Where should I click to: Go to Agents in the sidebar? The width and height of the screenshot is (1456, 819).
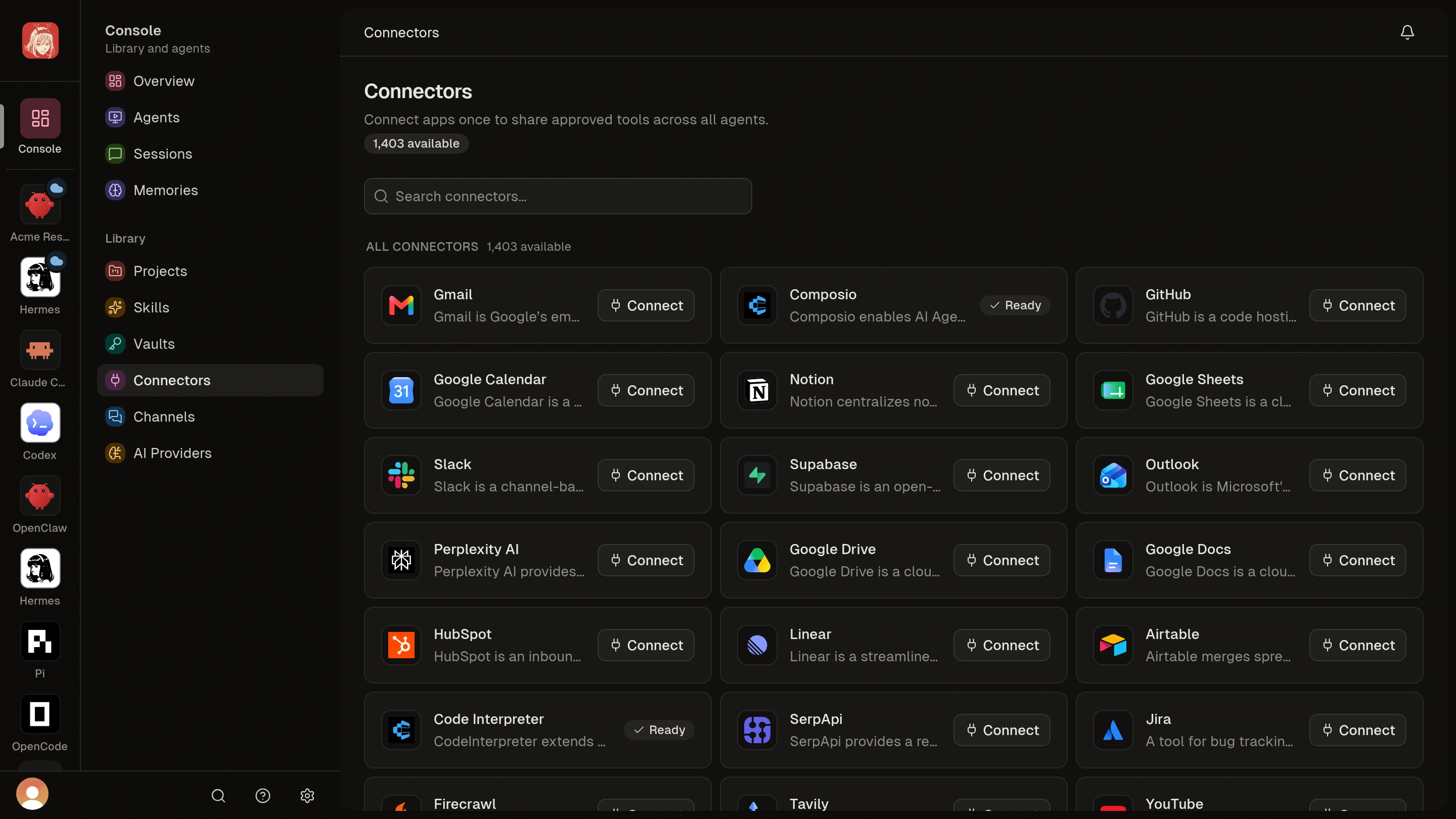point(210,118)
